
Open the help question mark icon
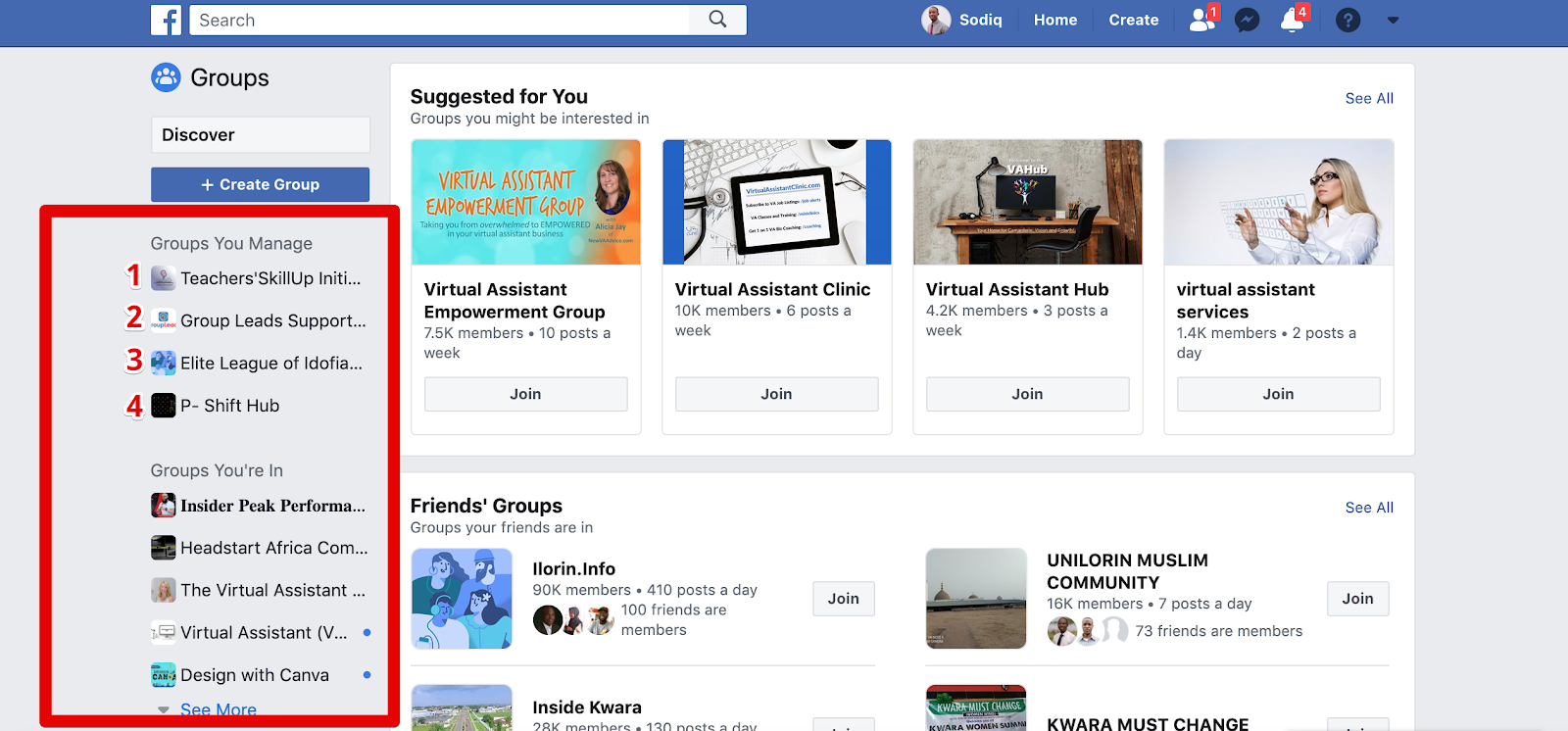pos(1347,20)
